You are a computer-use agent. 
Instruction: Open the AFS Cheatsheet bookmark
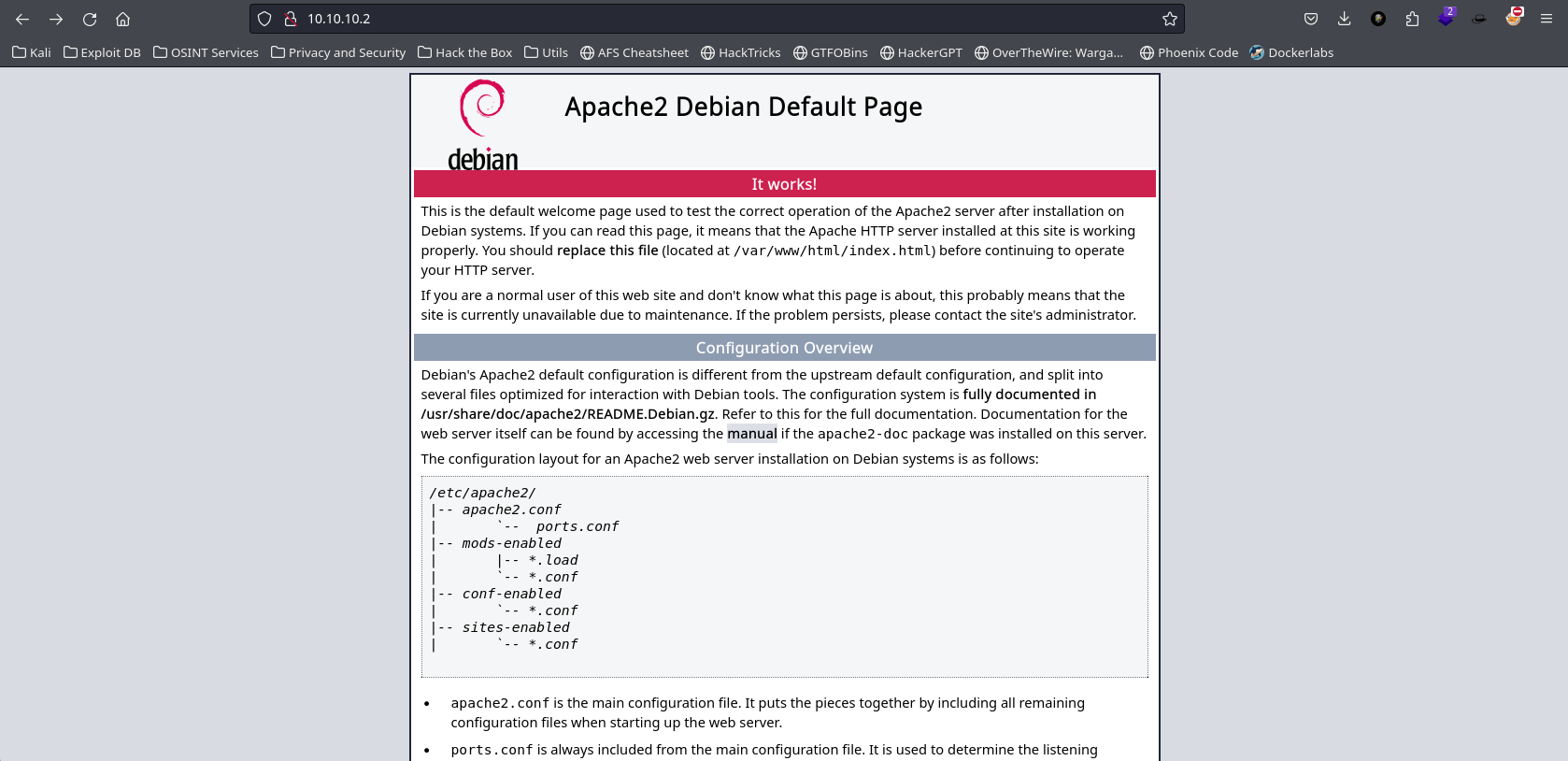point(634,52)
